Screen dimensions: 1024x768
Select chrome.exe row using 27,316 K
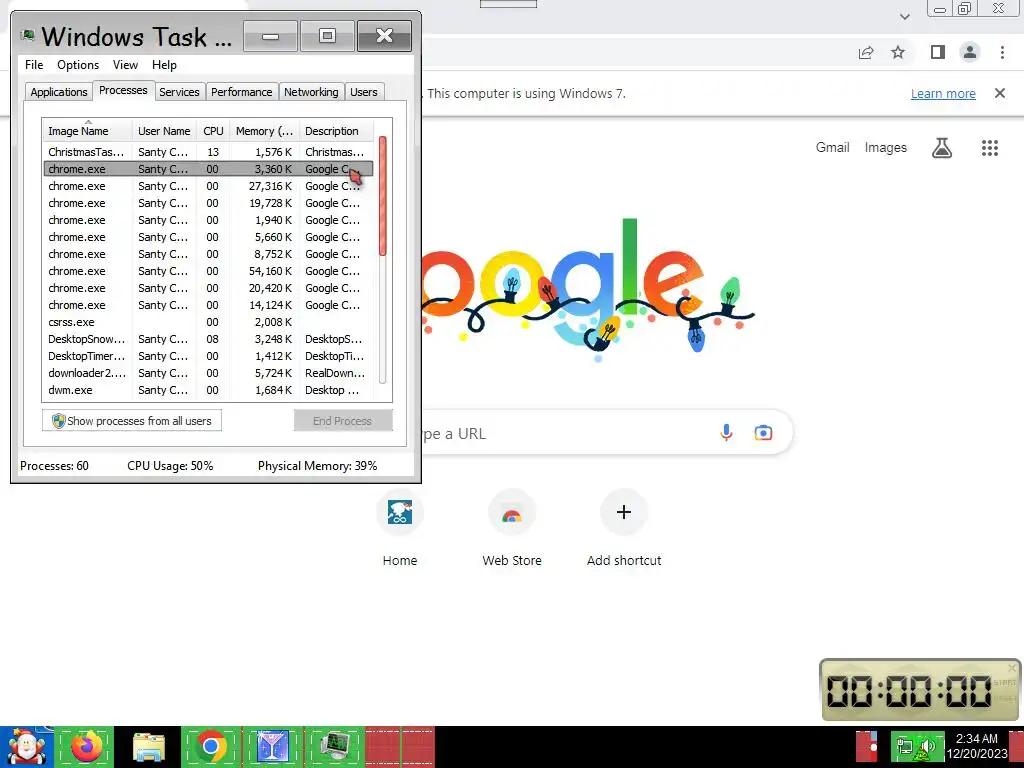[x=208, y=186]
